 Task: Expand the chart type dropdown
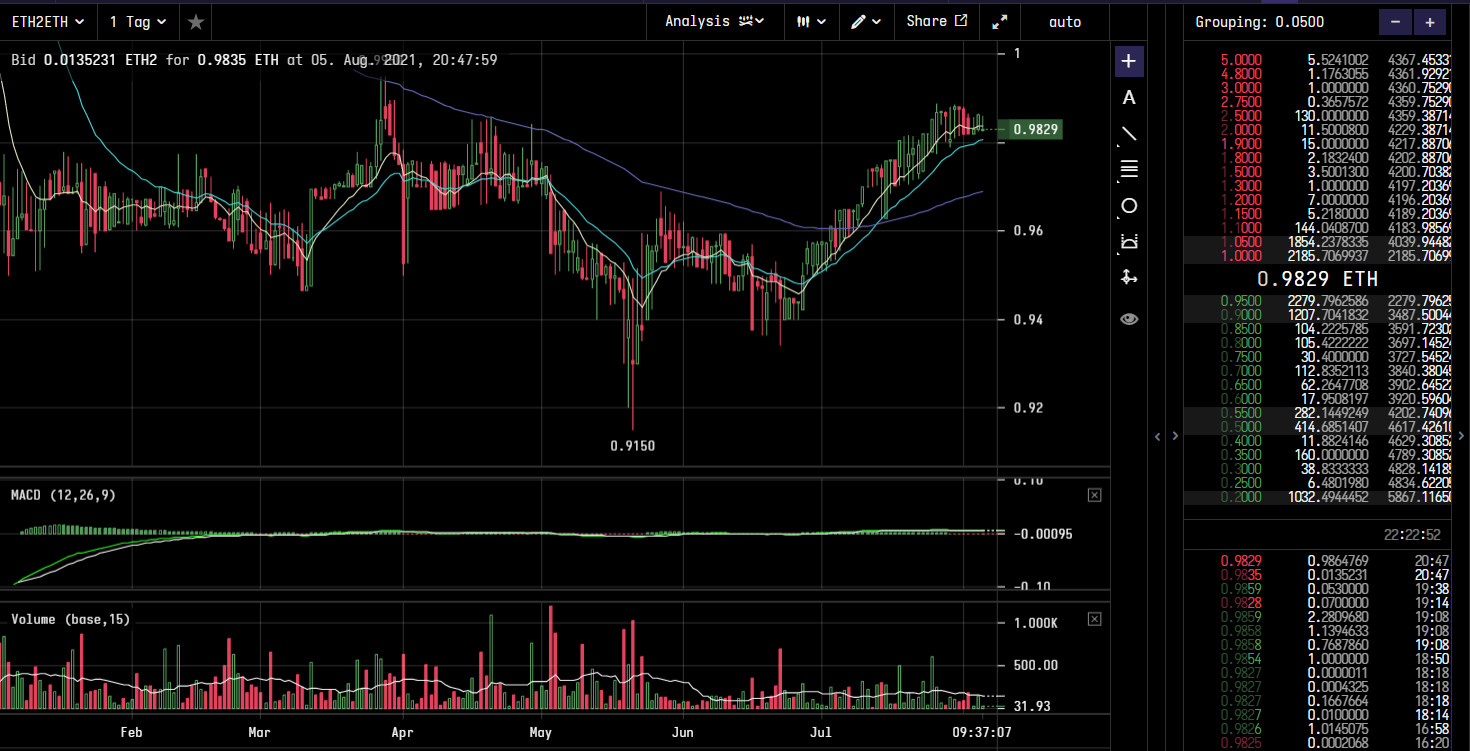pos(811,21)
